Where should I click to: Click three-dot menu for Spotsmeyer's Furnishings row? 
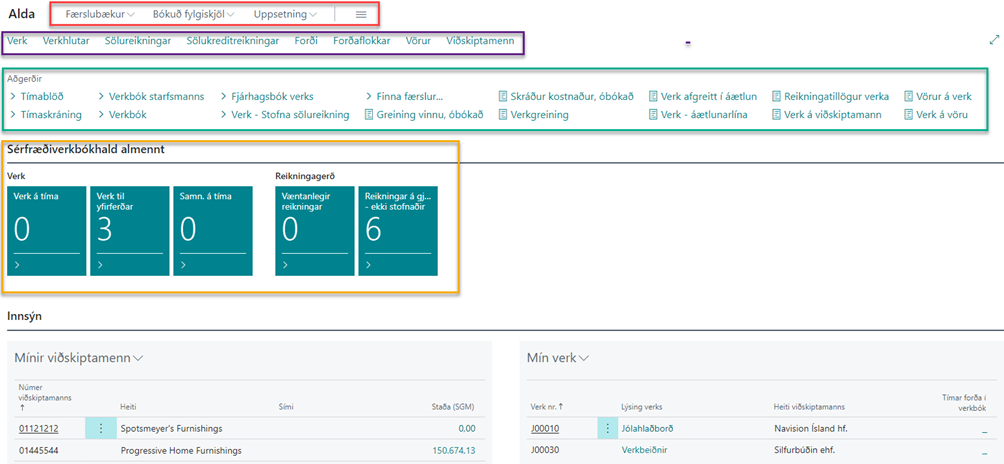click(x=101, y=428)
